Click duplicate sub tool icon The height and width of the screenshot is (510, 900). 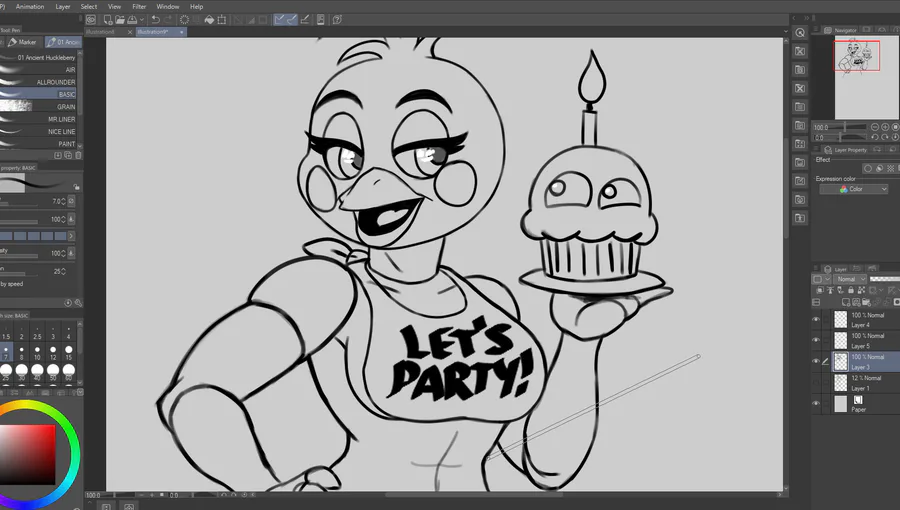(x=68, y=155)
